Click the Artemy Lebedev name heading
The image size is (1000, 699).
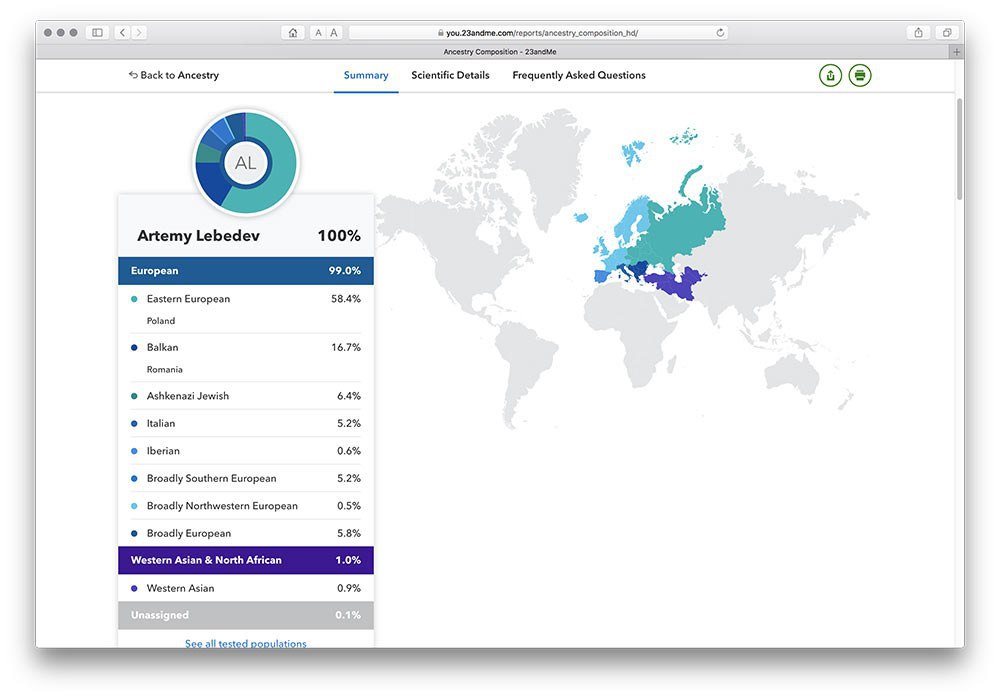(198, 235)
